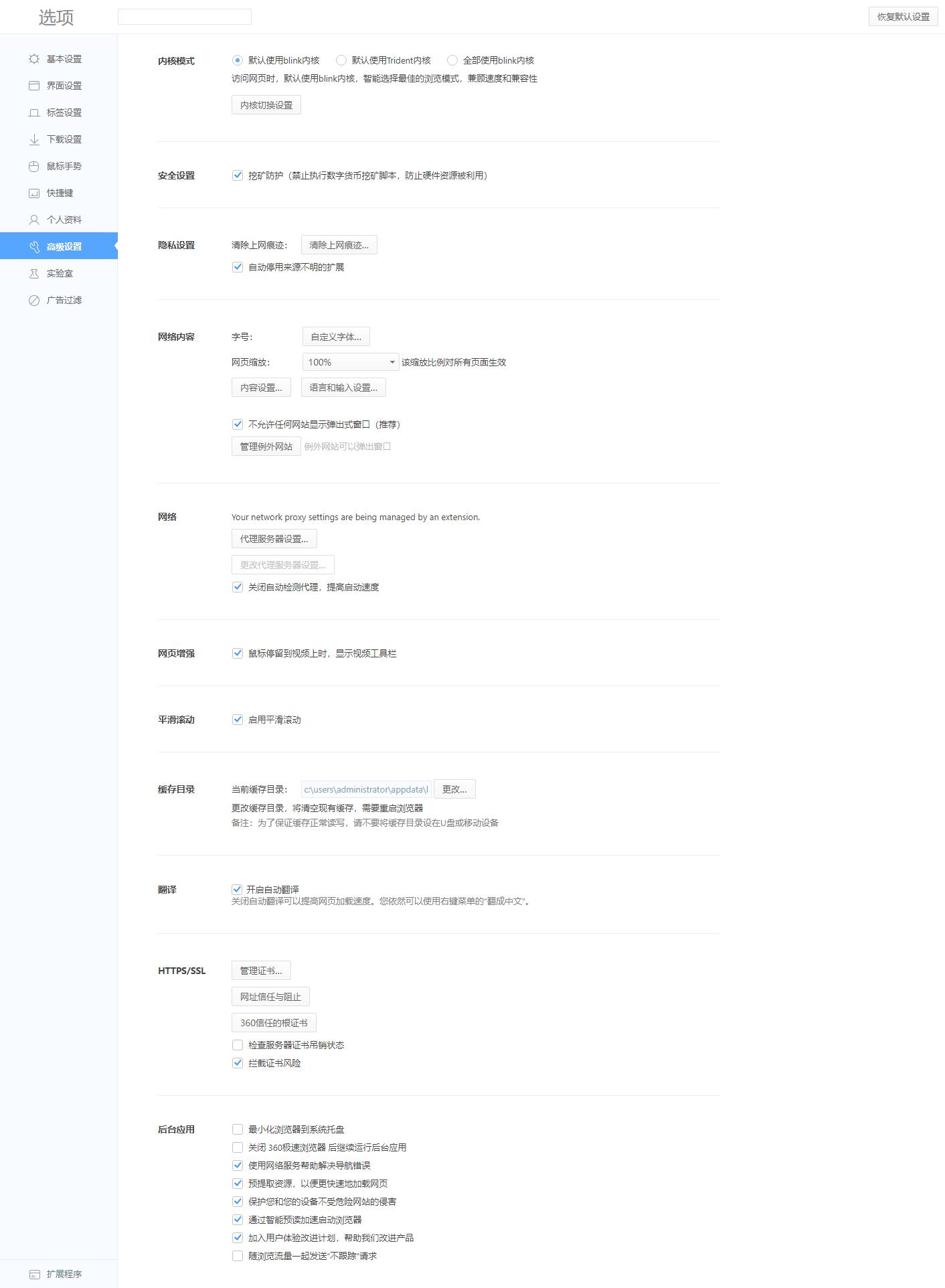Viewport: 945px width, 1288px height.
Task: Open 自定义字体... button
Action: pyautogui.click(x=336, y=337)
